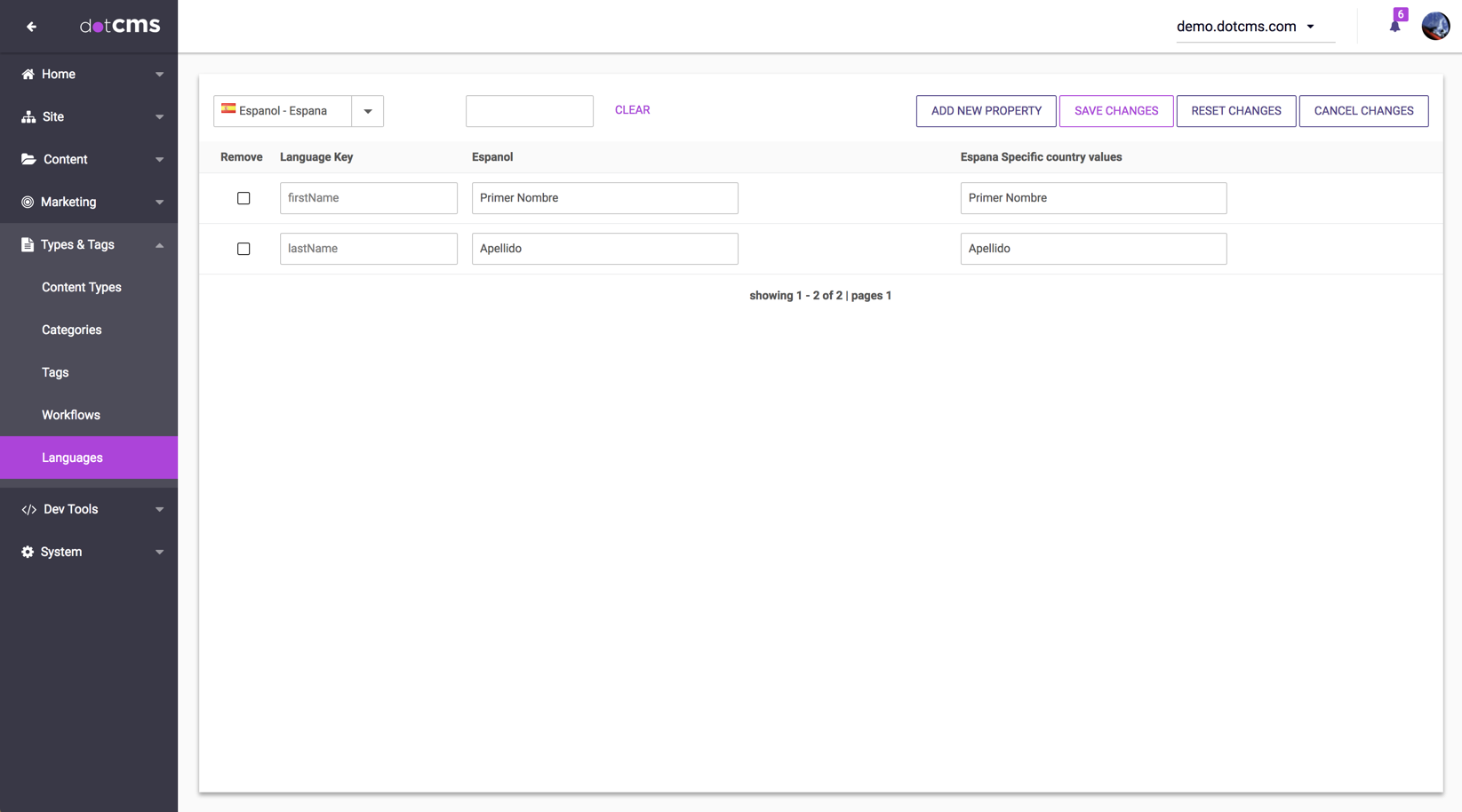Click the Espanol field containing Apellido
1462x812 pixels.
[x=604, y=249]
